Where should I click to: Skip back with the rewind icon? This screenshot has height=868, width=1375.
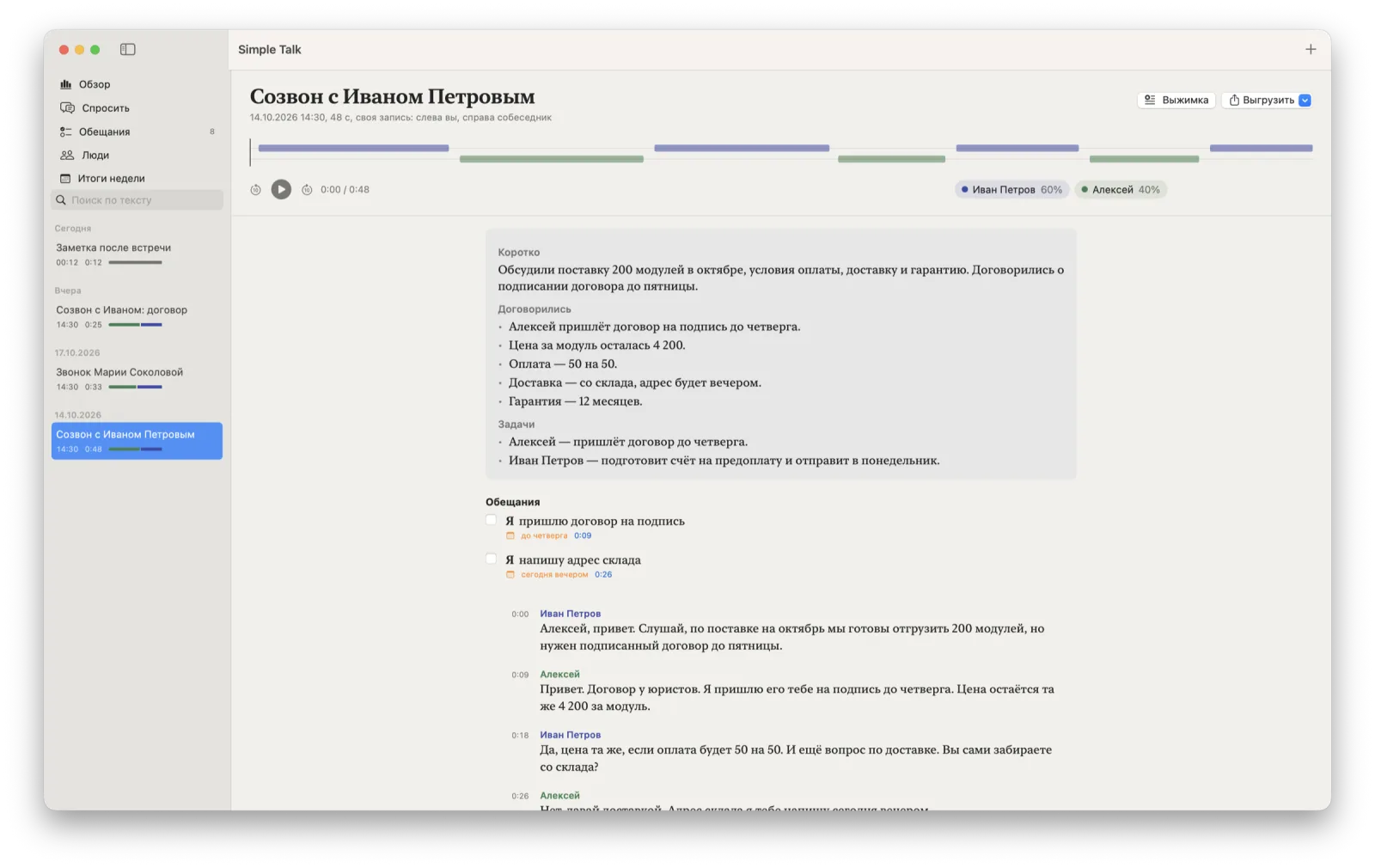[x=255, y=189]
